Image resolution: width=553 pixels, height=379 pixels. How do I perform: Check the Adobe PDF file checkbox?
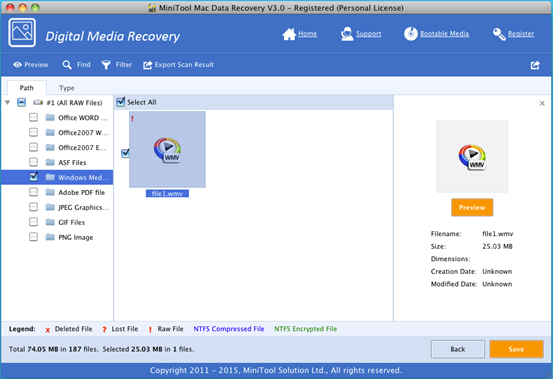coord(34,192)
